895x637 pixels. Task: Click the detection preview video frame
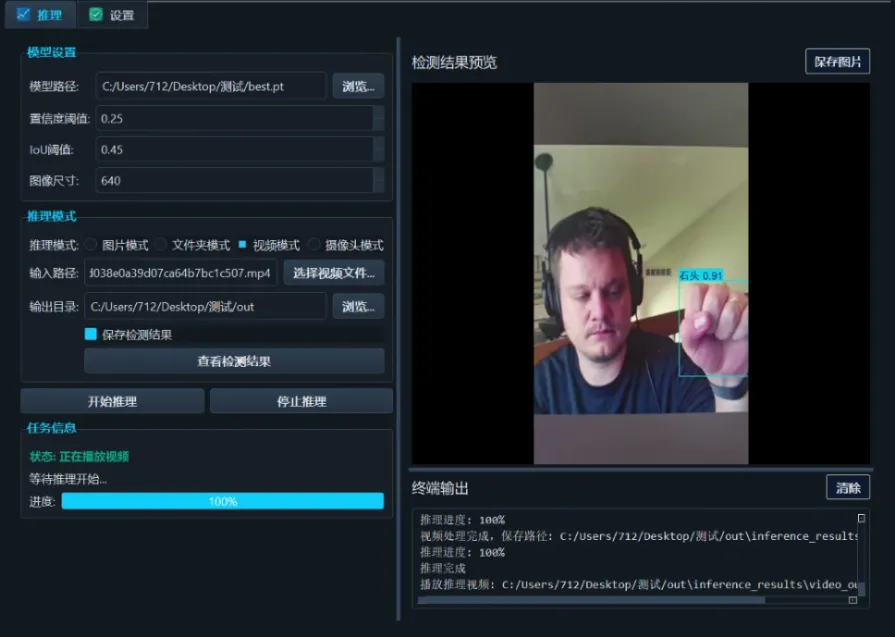point(640,273)
